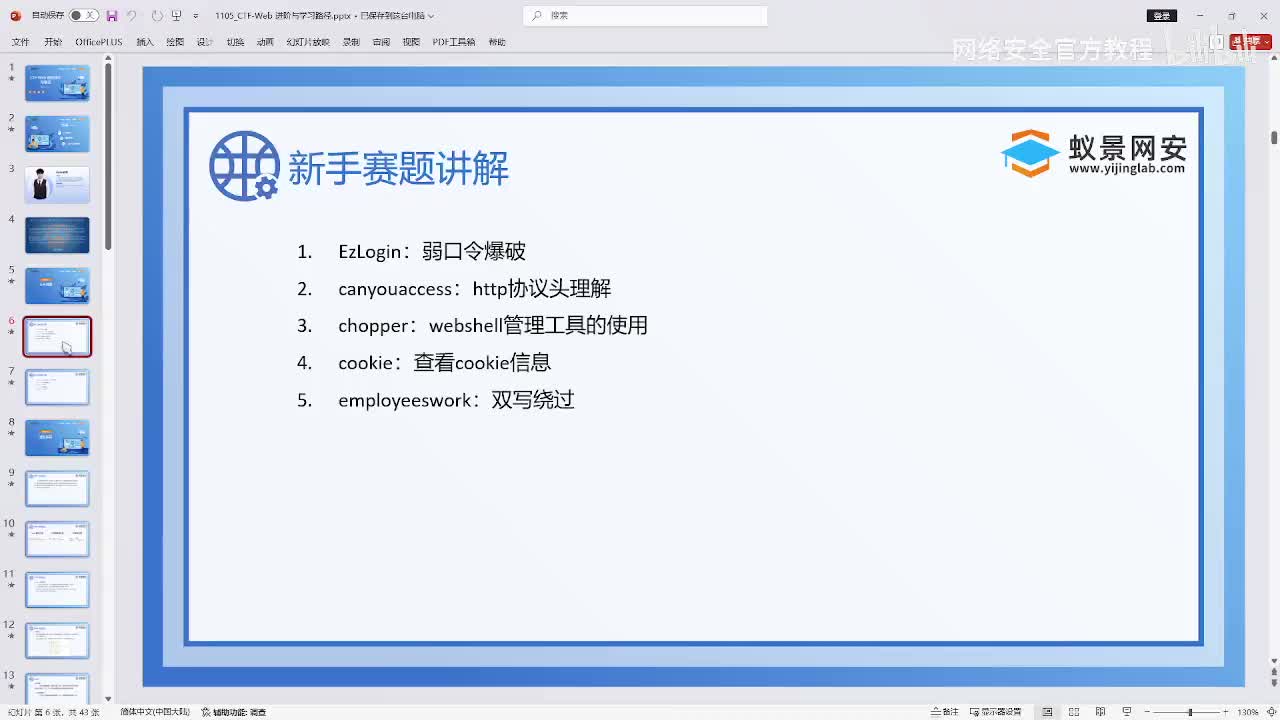Switch to Normal view icon
1280x720 pixels.
(x=1047, y=712)
